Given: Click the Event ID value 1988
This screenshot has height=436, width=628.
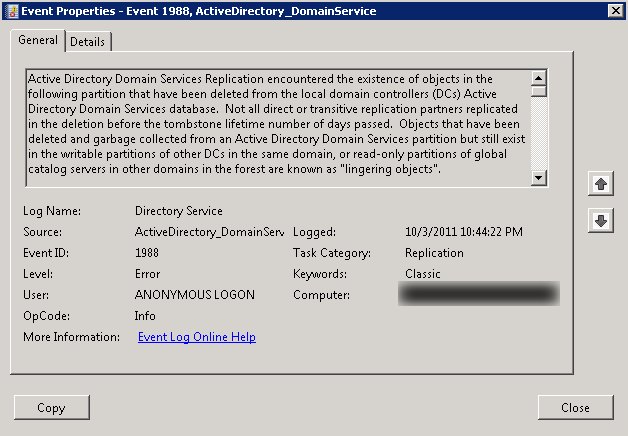Looking at the screenshot, I should point(147,253).
